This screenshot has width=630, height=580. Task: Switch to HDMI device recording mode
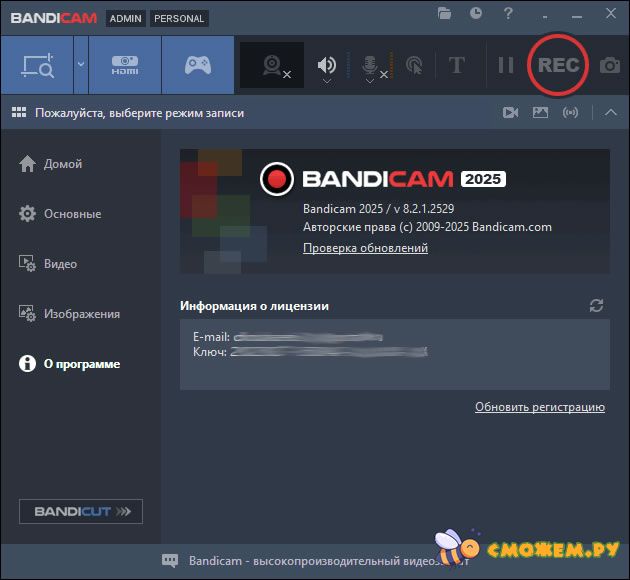point(125,65)
